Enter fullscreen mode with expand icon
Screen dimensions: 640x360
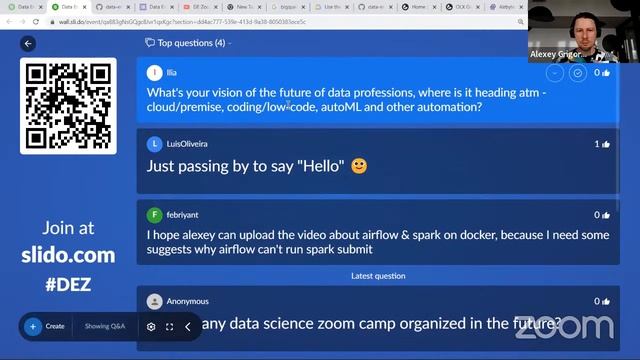(x=169, y=327)
